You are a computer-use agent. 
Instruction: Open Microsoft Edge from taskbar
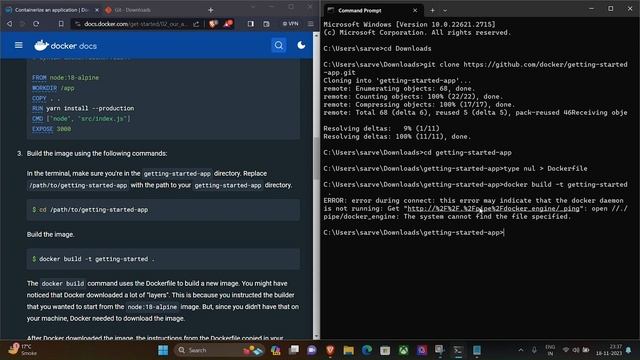click(367, 350)
